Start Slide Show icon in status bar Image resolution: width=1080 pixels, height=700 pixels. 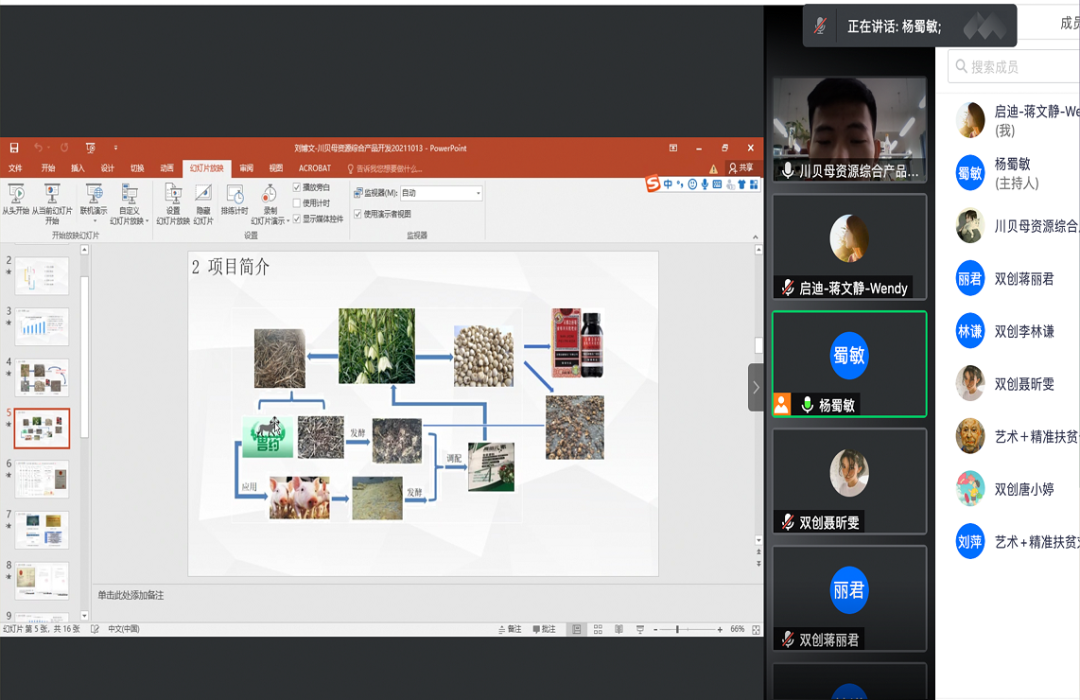[640, 629]
